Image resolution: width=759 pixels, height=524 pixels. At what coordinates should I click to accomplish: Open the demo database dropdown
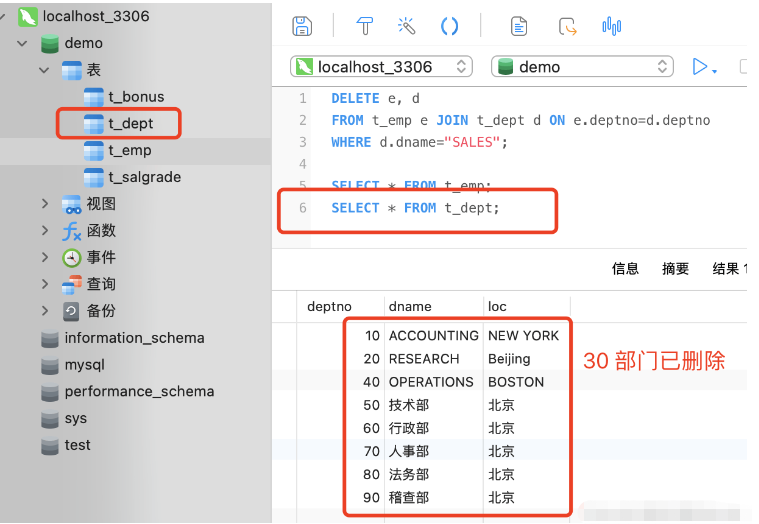point(582,67)
